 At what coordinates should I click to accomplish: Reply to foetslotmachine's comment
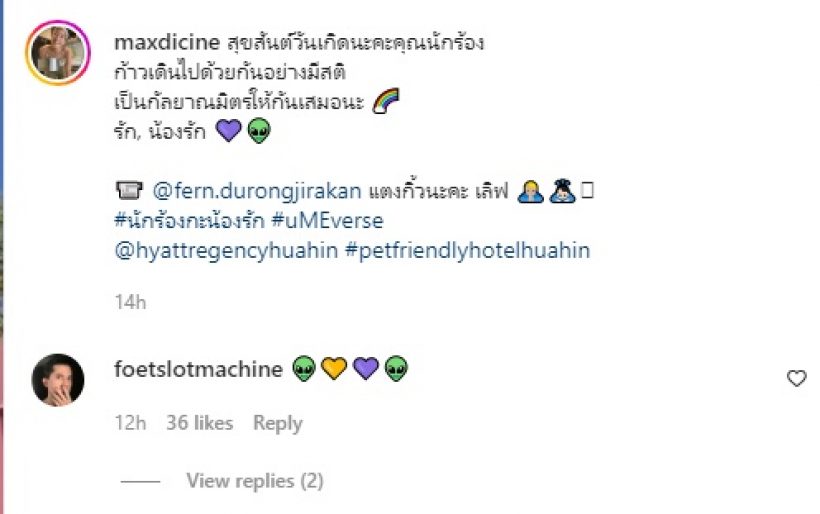(x=278, y=423)
